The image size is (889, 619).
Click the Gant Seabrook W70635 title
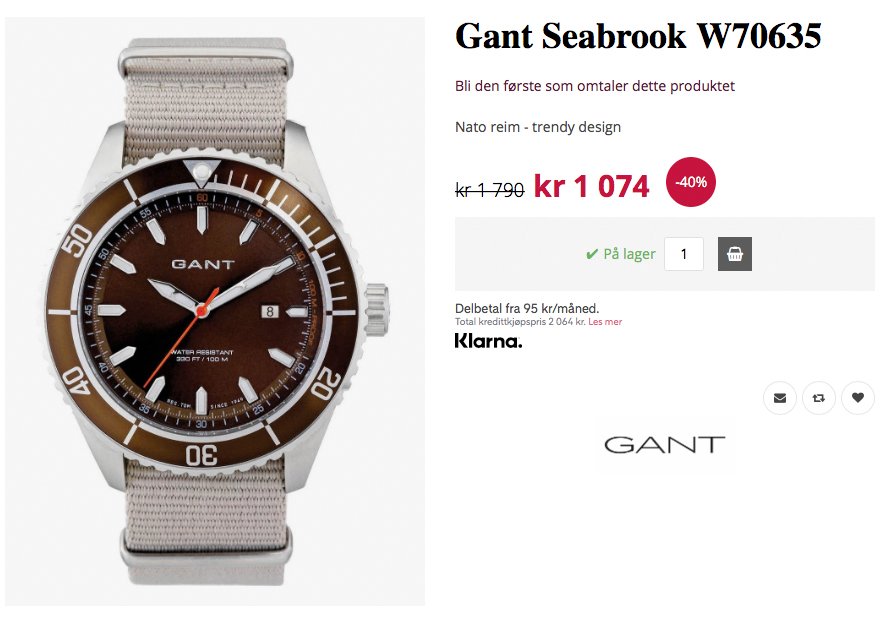click(x=638, y=36)
